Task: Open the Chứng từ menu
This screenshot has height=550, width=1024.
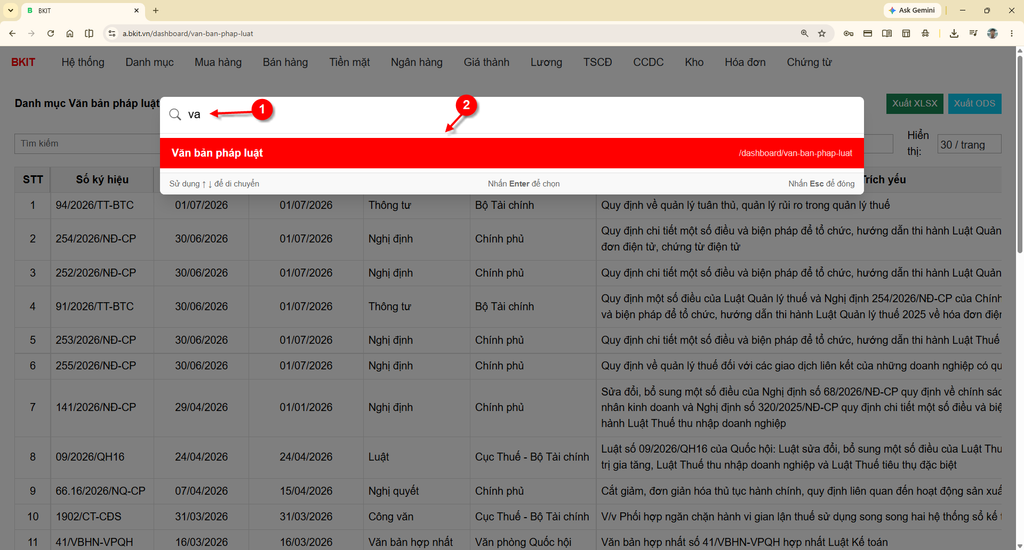Action: pos(809,62)
